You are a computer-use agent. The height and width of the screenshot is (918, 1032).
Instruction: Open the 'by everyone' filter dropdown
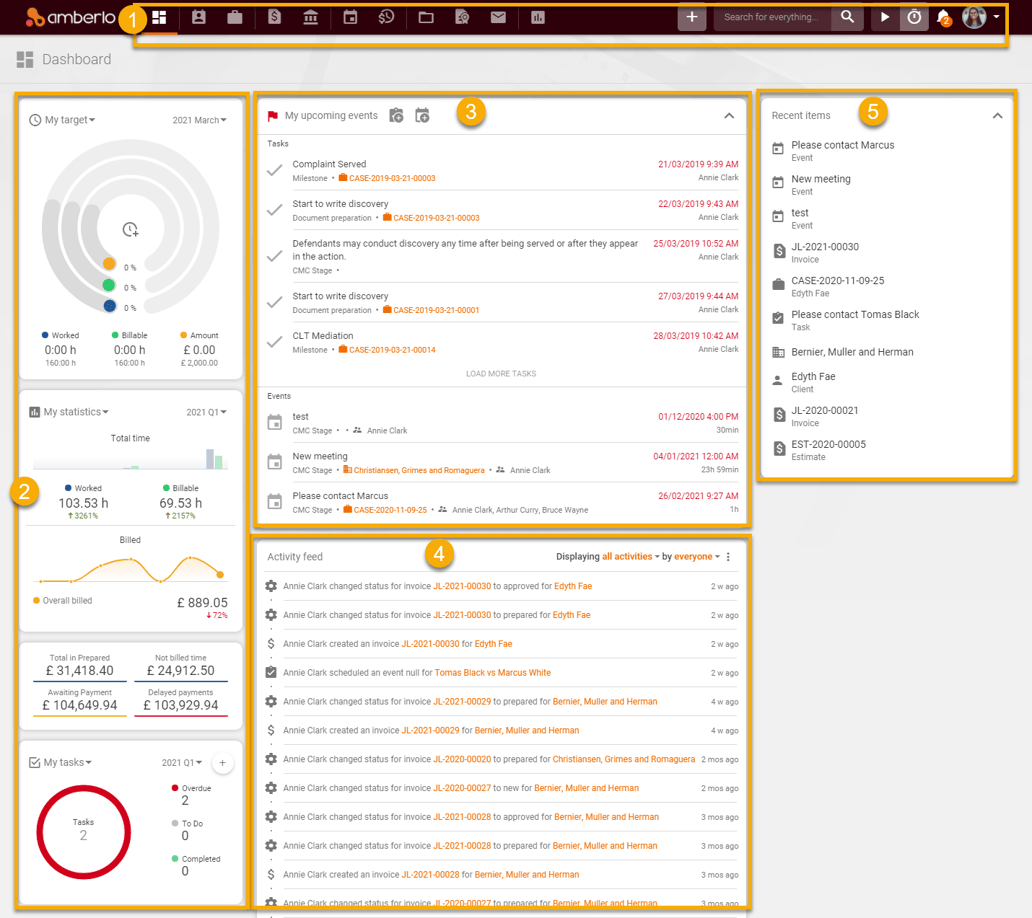[696, 556]
